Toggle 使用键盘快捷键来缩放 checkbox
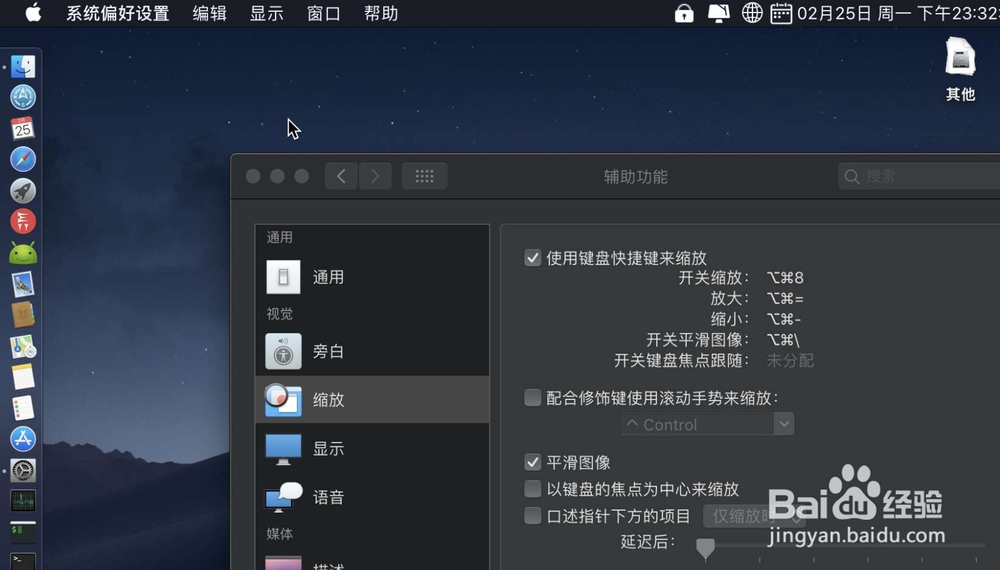Viewport: 1000px width, 570px height. click(x=533, y=258)
